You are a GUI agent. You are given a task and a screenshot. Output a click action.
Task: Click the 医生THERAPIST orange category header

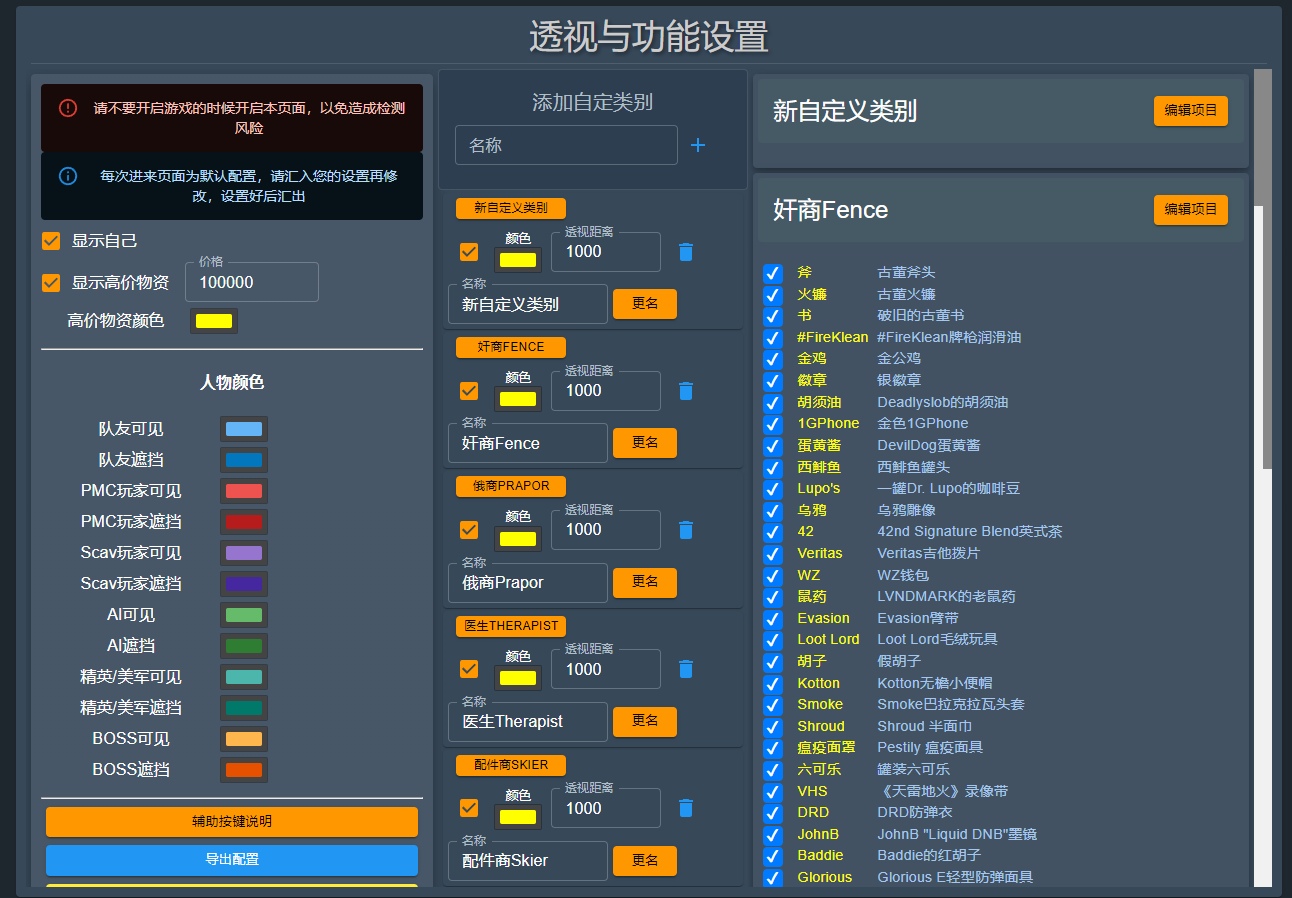click(510, 626)
